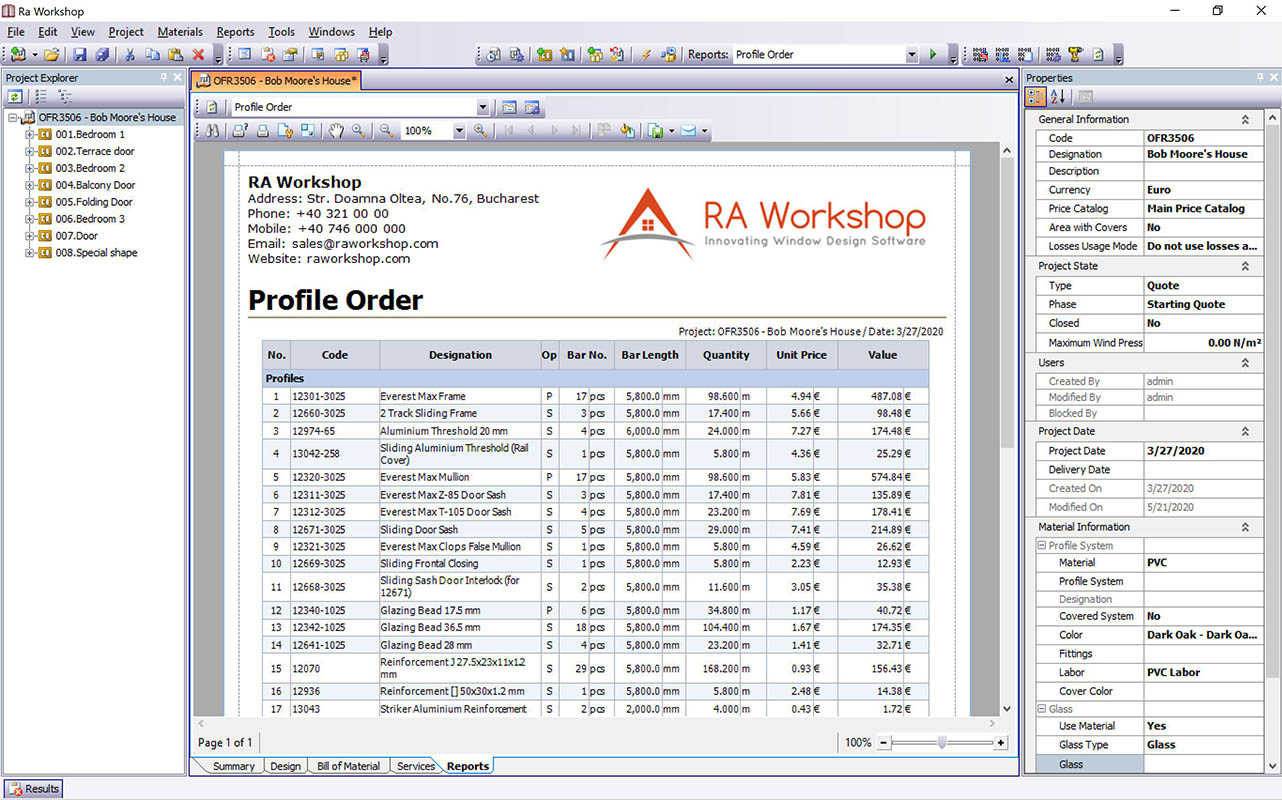Open the Tools menu
Screen dimensions: 1282x800
point(282,32)
